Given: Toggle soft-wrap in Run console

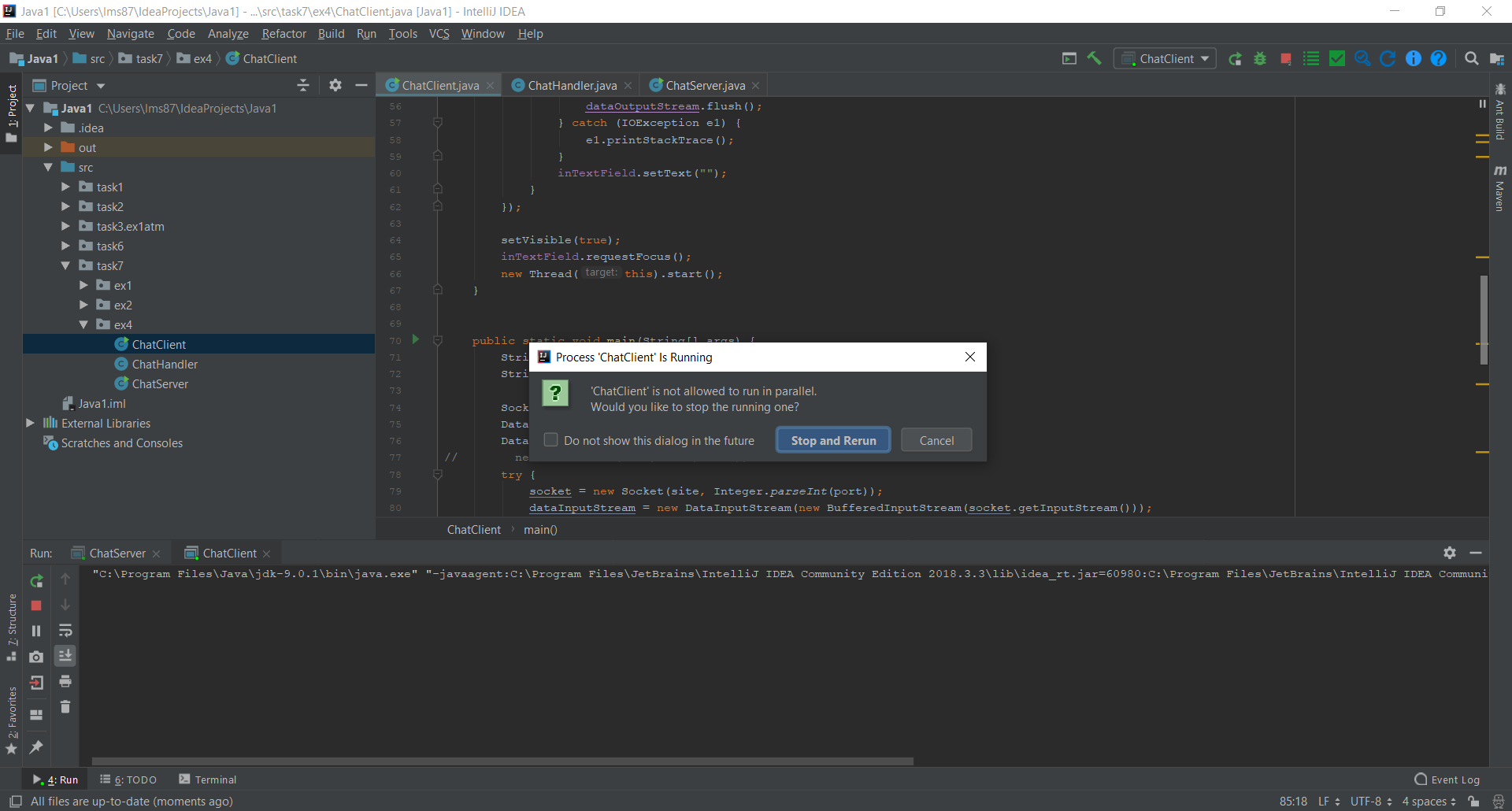Looking at the screenshot, I should click(x=65, y=631).
